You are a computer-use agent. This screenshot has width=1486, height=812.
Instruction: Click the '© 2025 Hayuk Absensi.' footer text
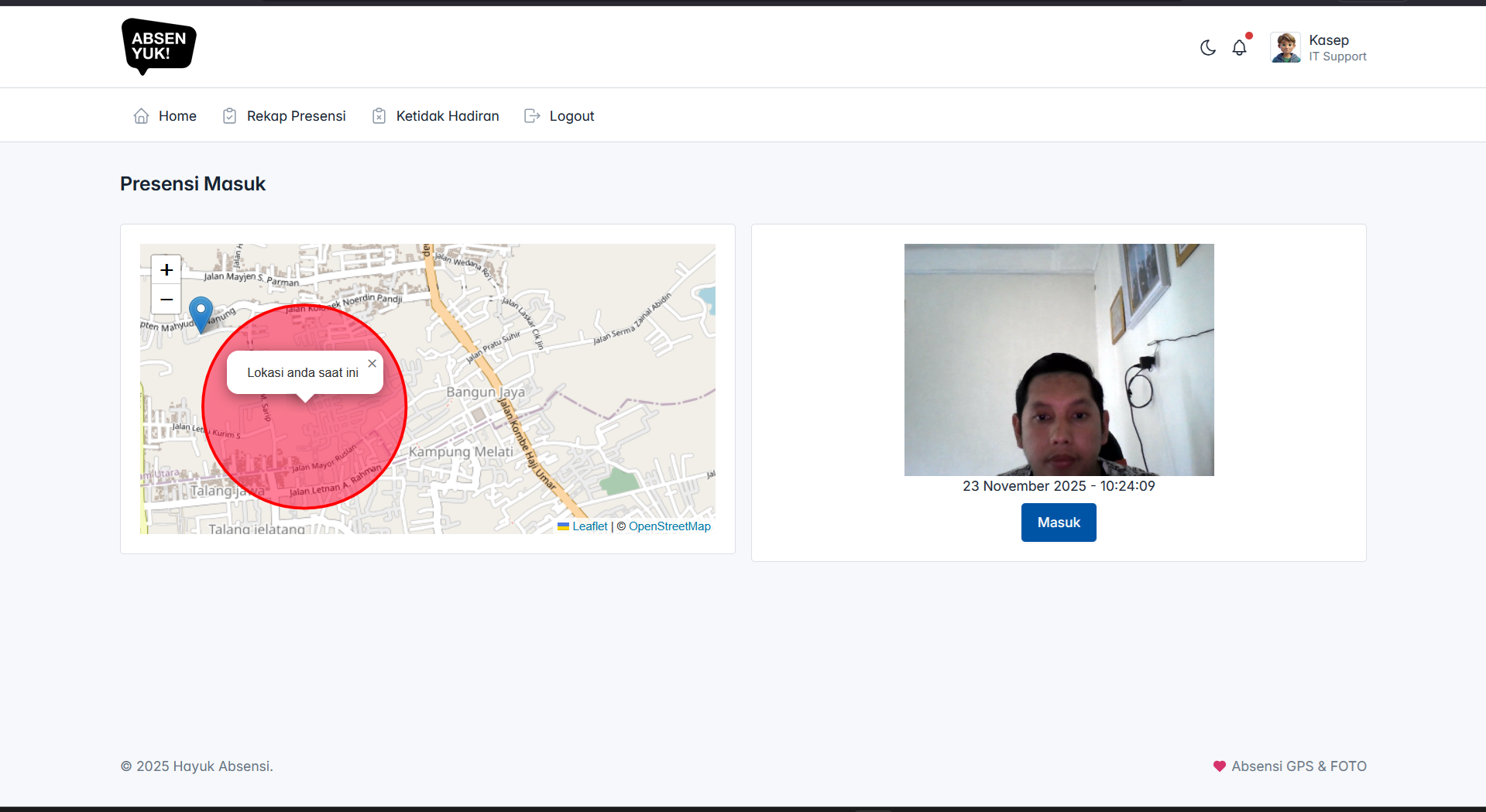click(197, 766)
